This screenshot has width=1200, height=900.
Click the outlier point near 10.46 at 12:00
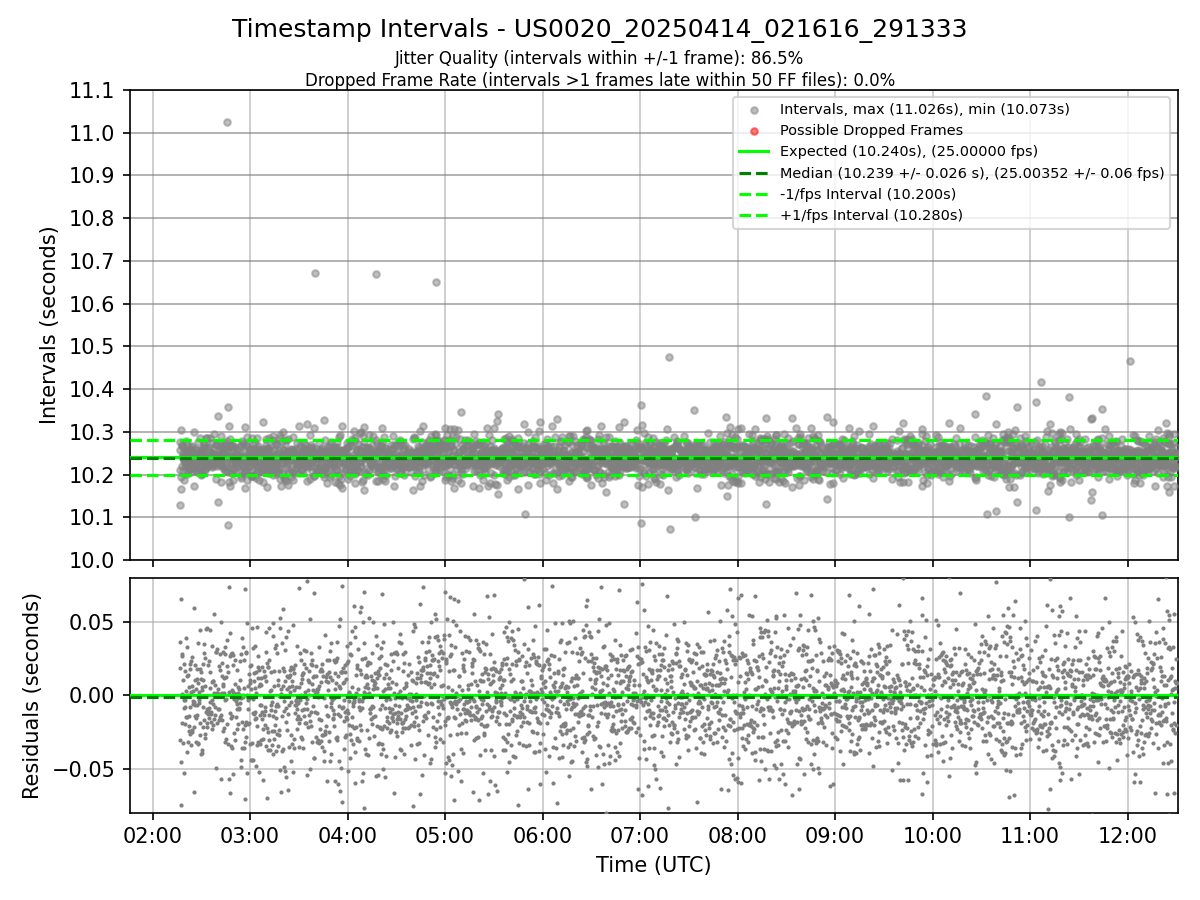pos(1130,361)
